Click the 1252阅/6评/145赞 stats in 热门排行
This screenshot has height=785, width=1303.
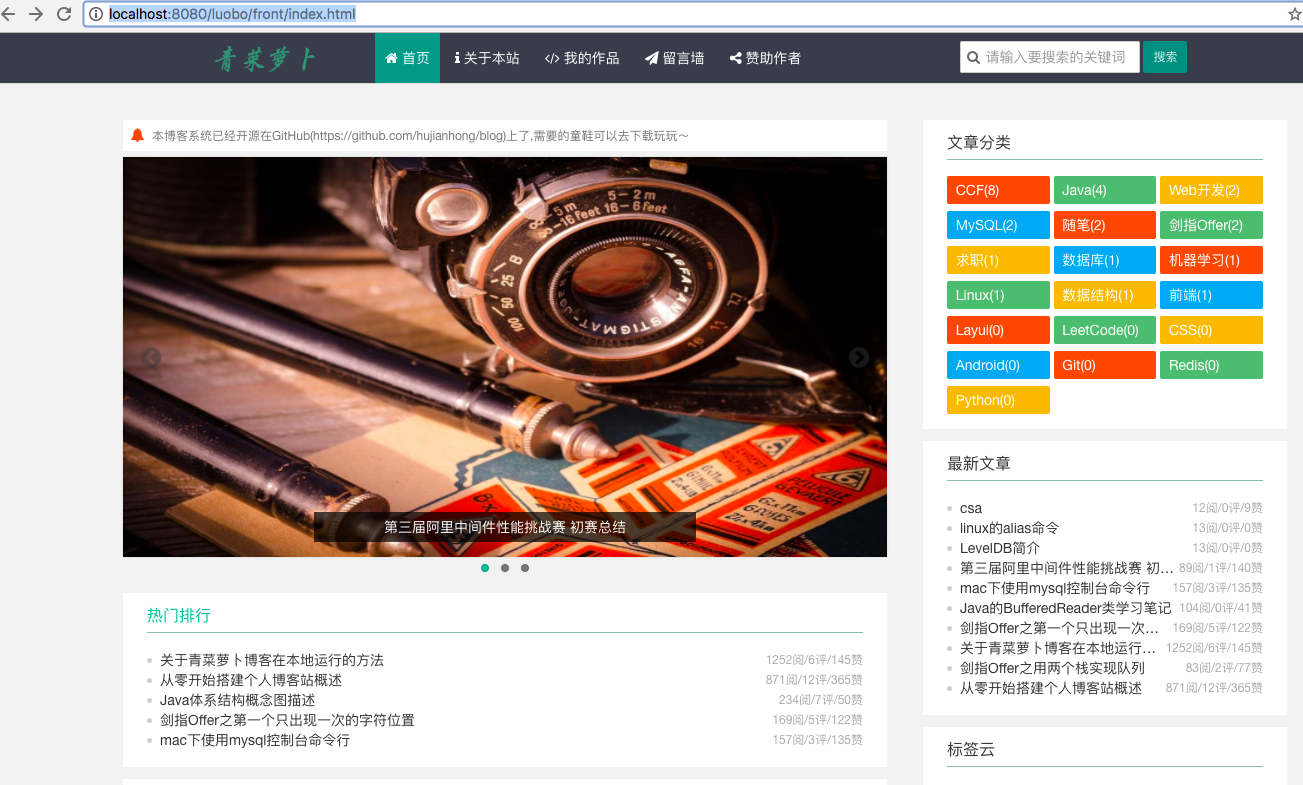[x=814, y=660]
